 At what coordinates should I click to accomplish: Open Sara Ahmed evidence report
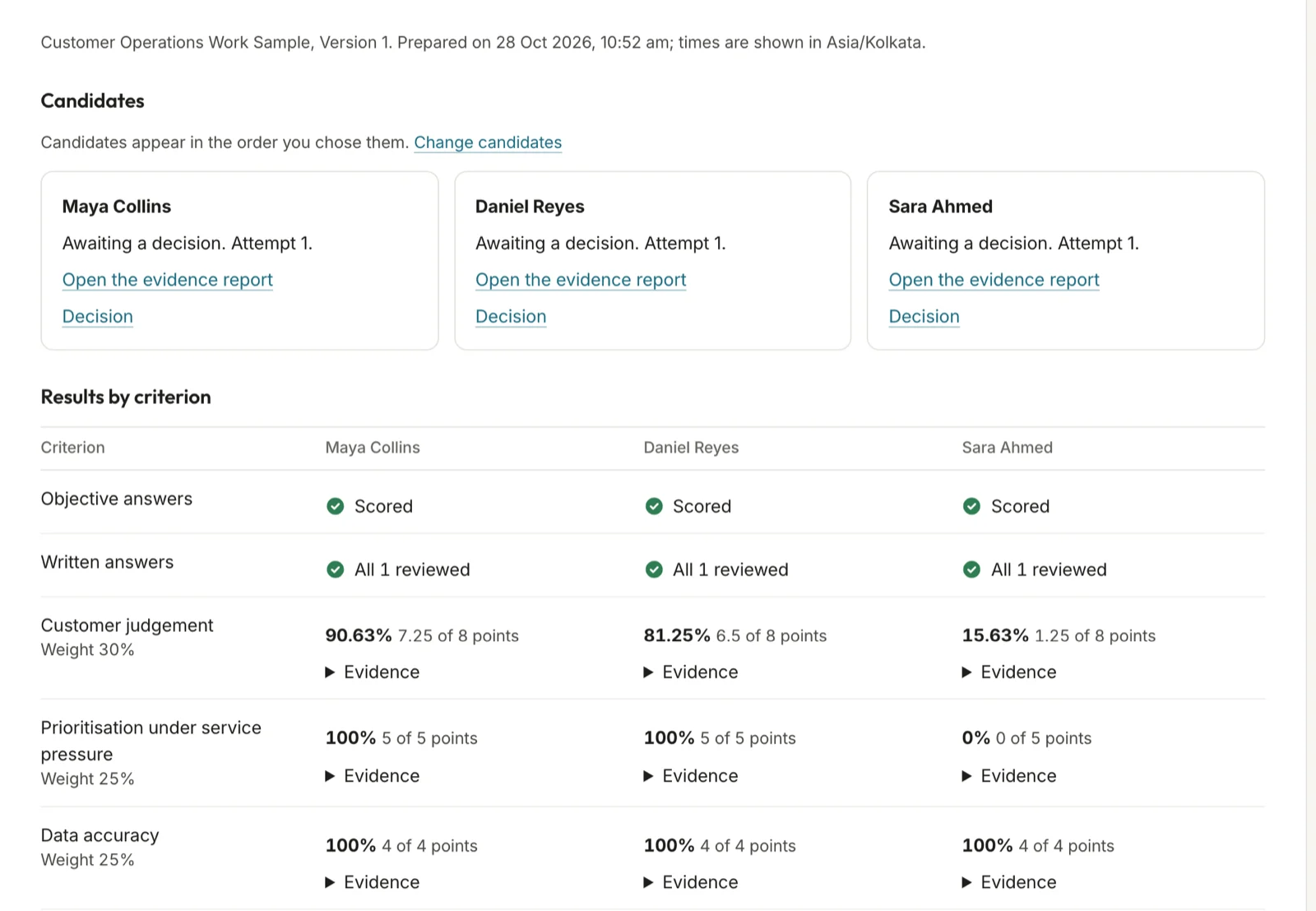tap(994, 280)
